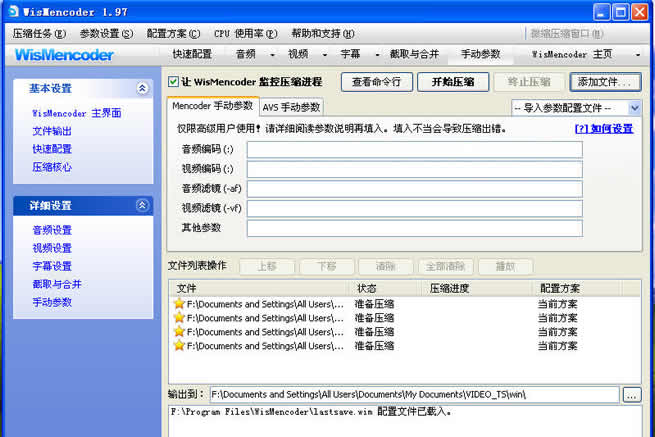Open the 压缩任务 menu
Screen dimensions: 655x437
[x=39, y=33]
